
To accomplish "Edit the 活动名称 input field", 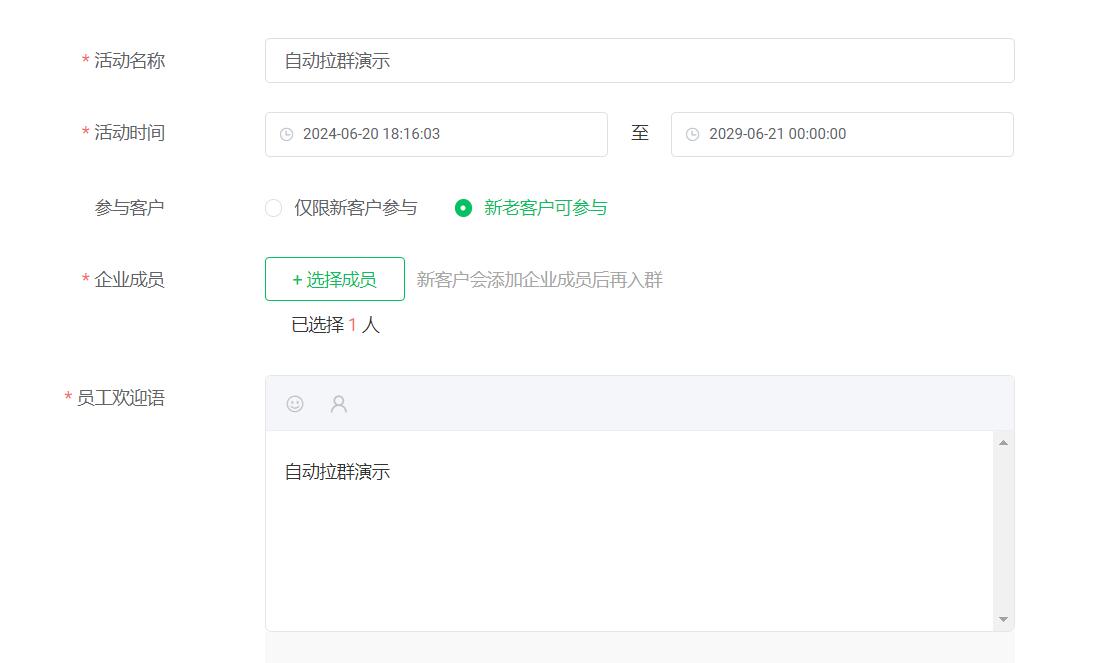I will pos(639,61).
